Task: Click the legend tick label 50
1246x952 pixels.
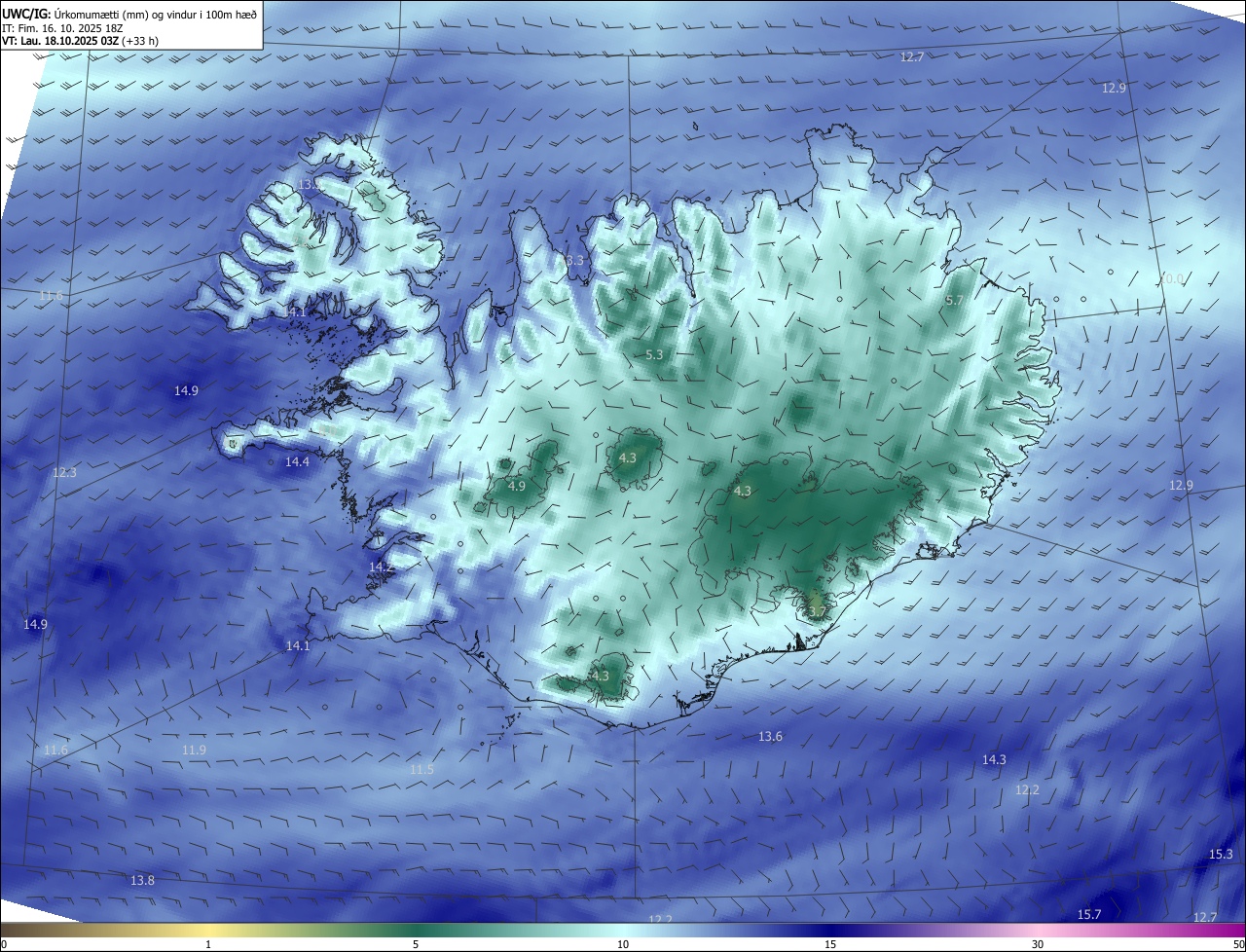Action: pyautogui.click(x=1238, y=944)
